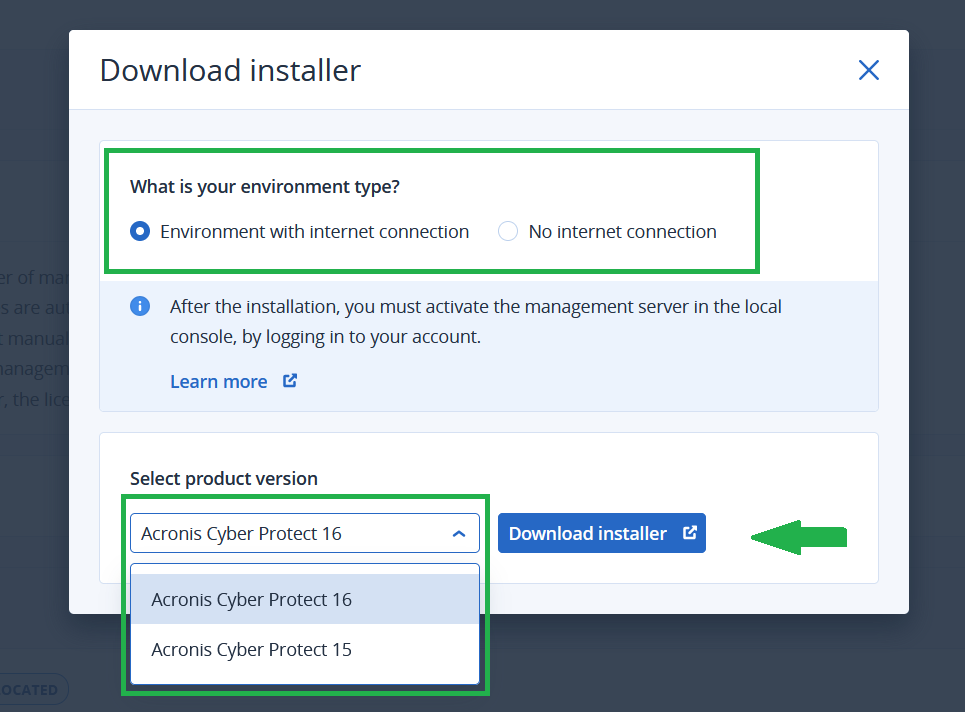Click external link icon beside Learn more
Viewport: 965px width, 712px height.
[290, 381]
